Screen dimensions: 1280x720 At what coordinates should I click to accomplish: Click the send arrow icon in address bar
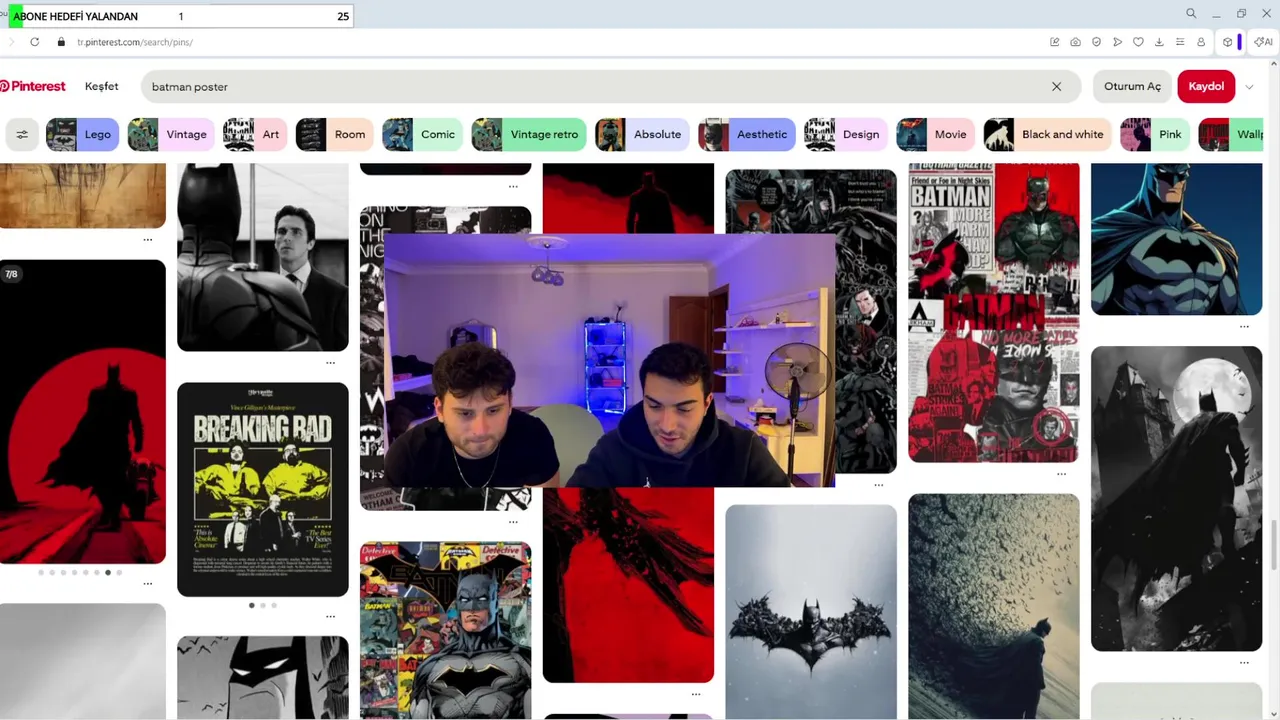1117,42
